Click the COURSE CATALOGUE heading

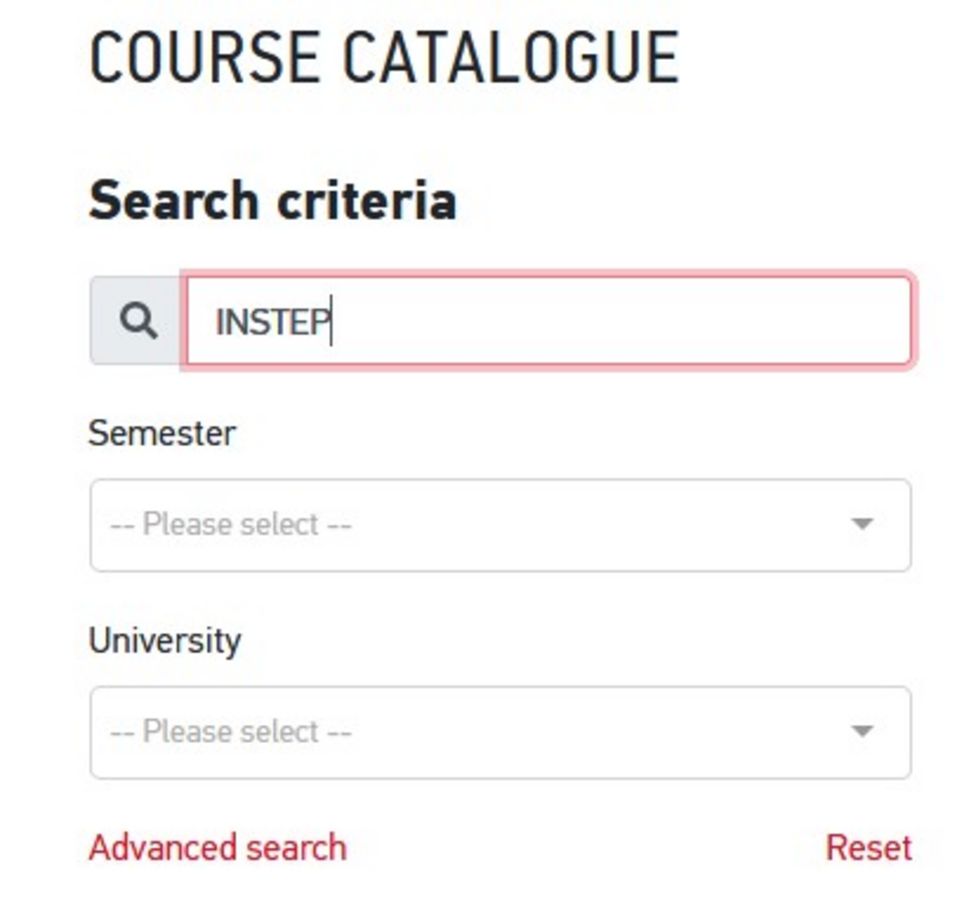[384, 58]
